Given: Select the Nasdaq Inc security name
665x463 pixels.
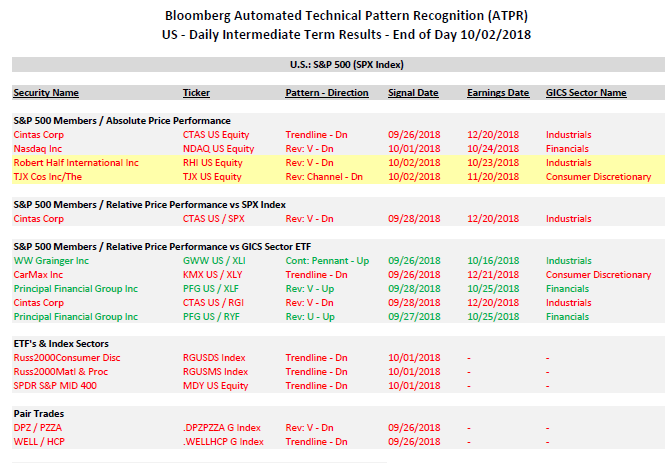Looking at the screenshot, I should point(37,149).
